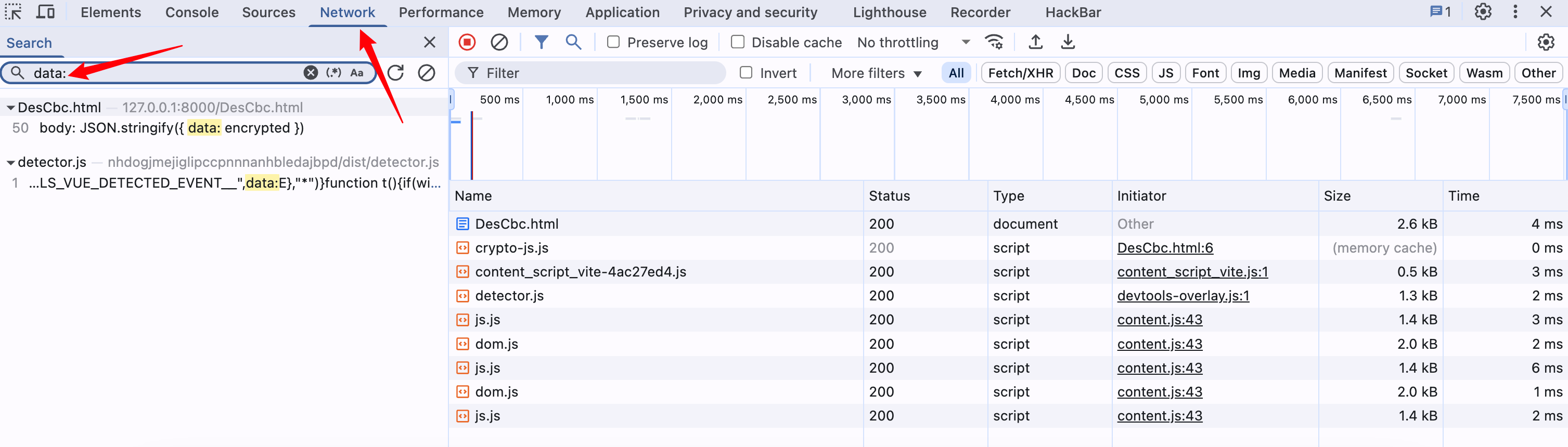
Task: Filter by CSS requests
Action: click(1127, 73)
